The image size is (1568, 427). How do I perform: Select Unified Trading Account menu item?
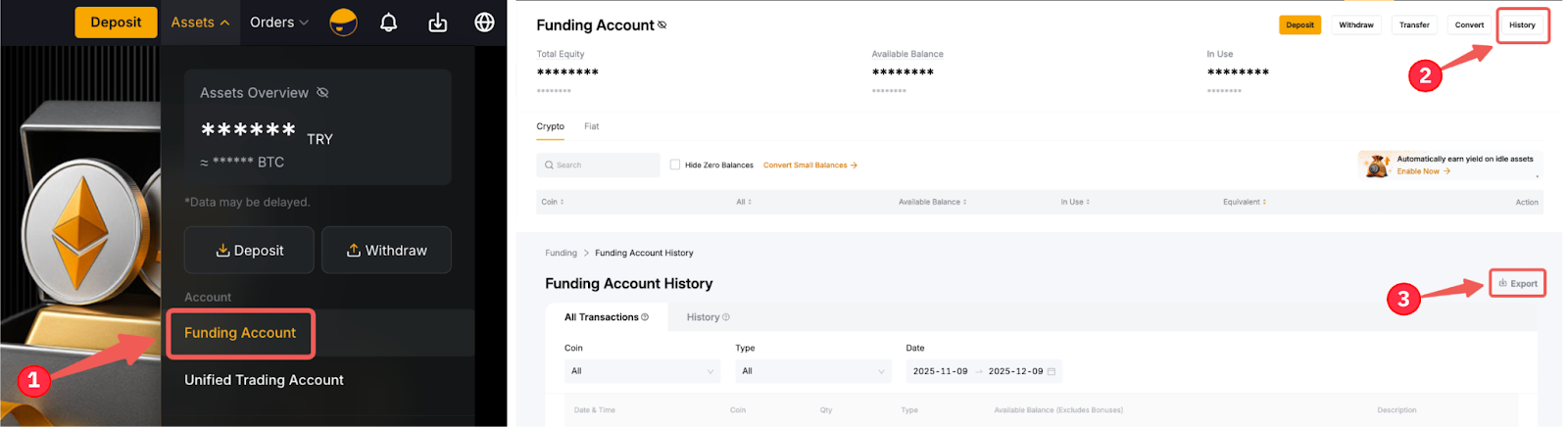[264, 380]
